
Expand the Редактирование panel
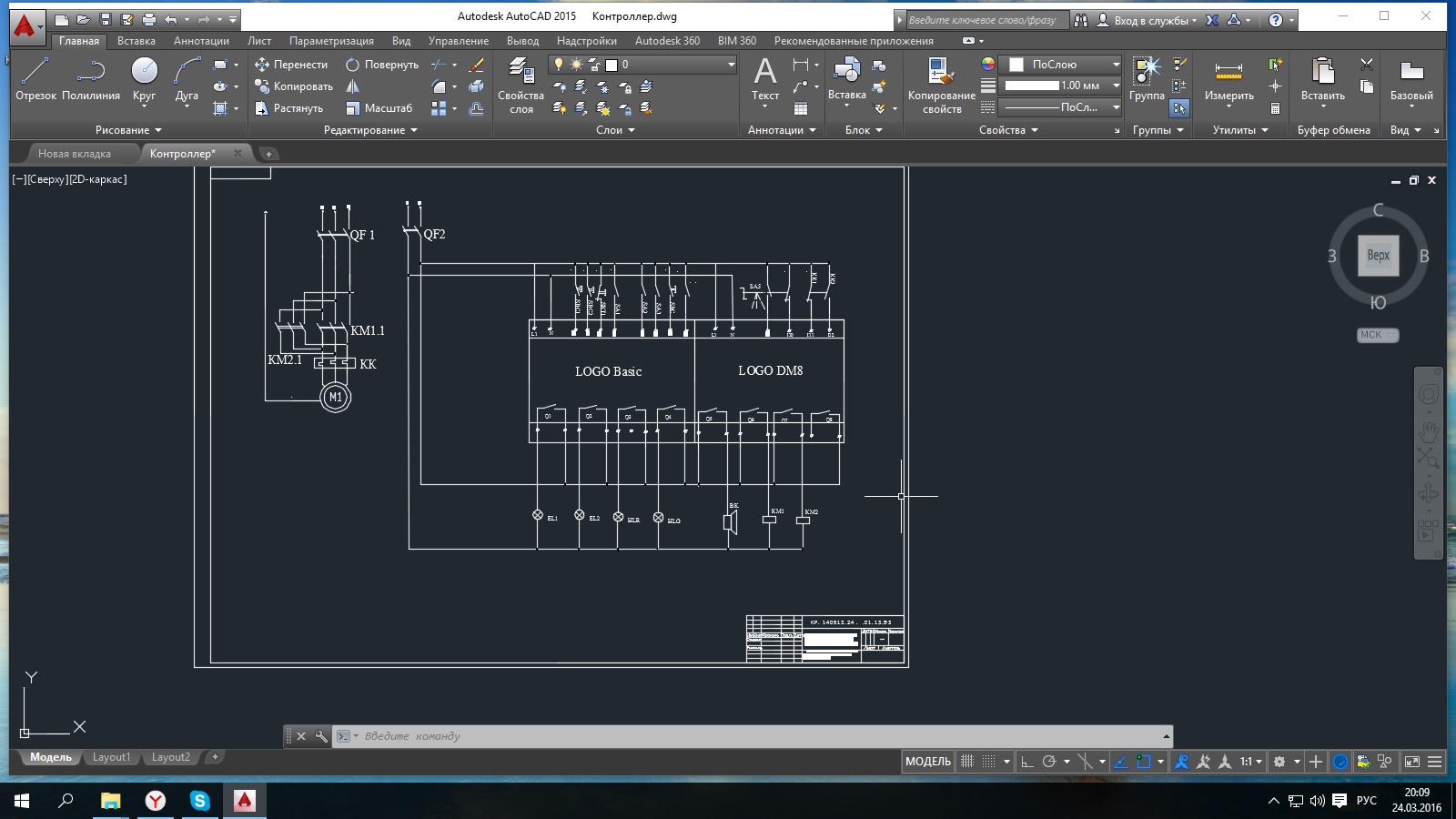coord(370,130)
